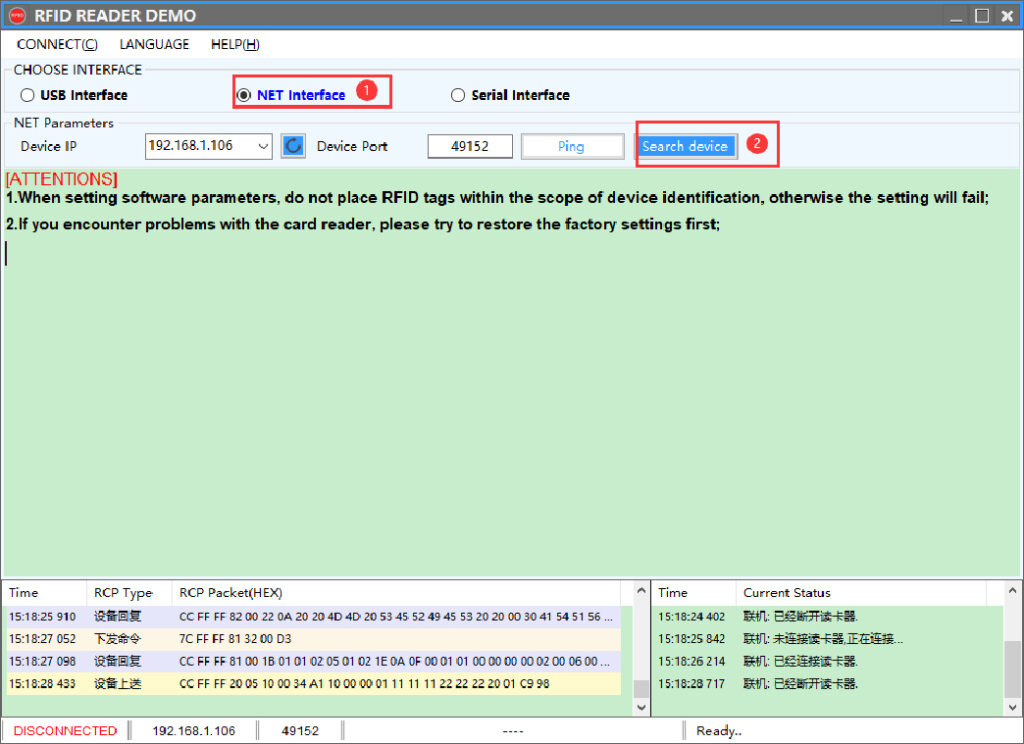Maximize the RFID READER DEMO window
1024x744 pixels.
point(982,16)
